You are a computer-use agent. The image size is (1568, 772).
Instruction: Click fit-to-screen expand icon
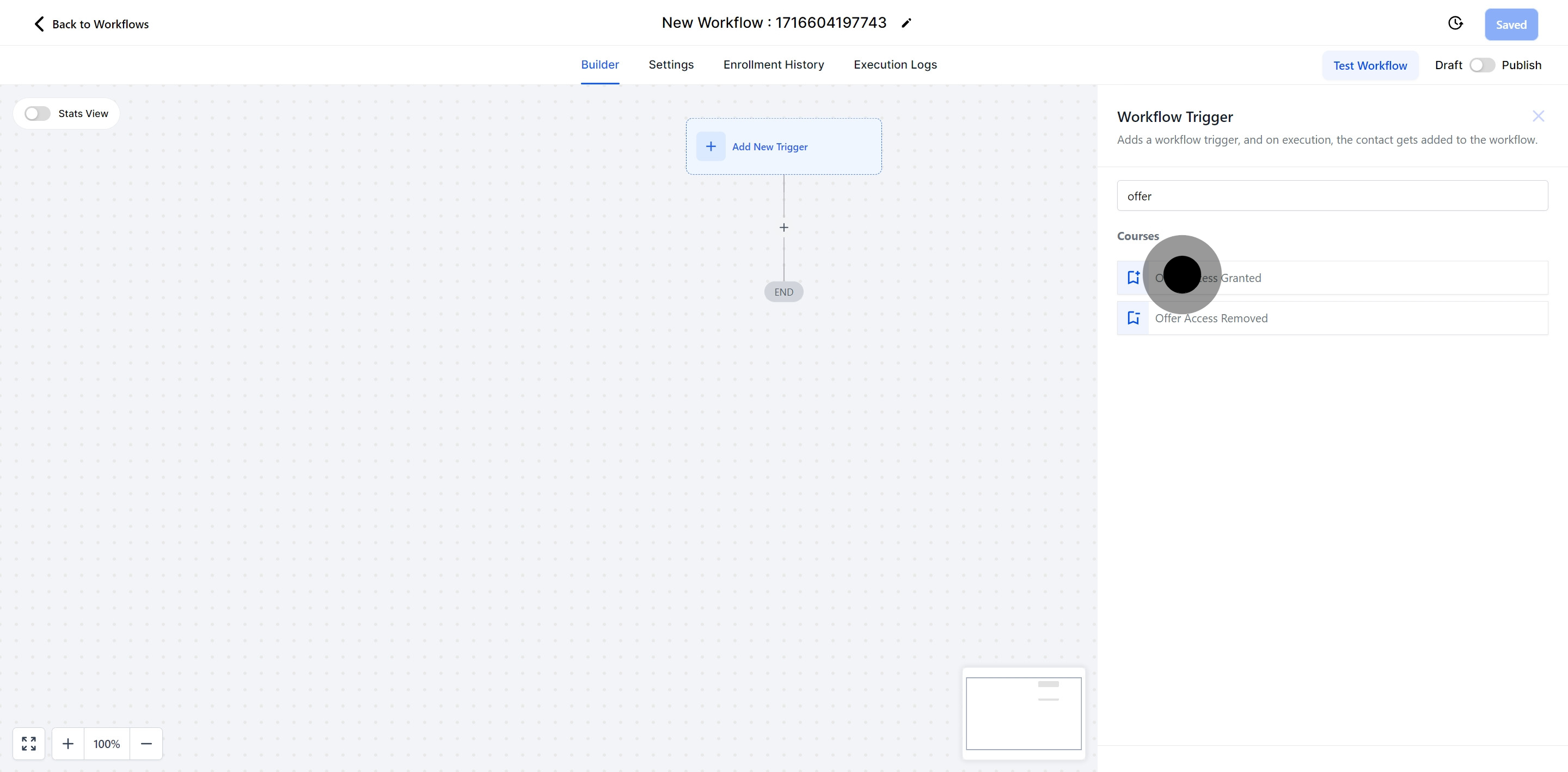[29, 743]
